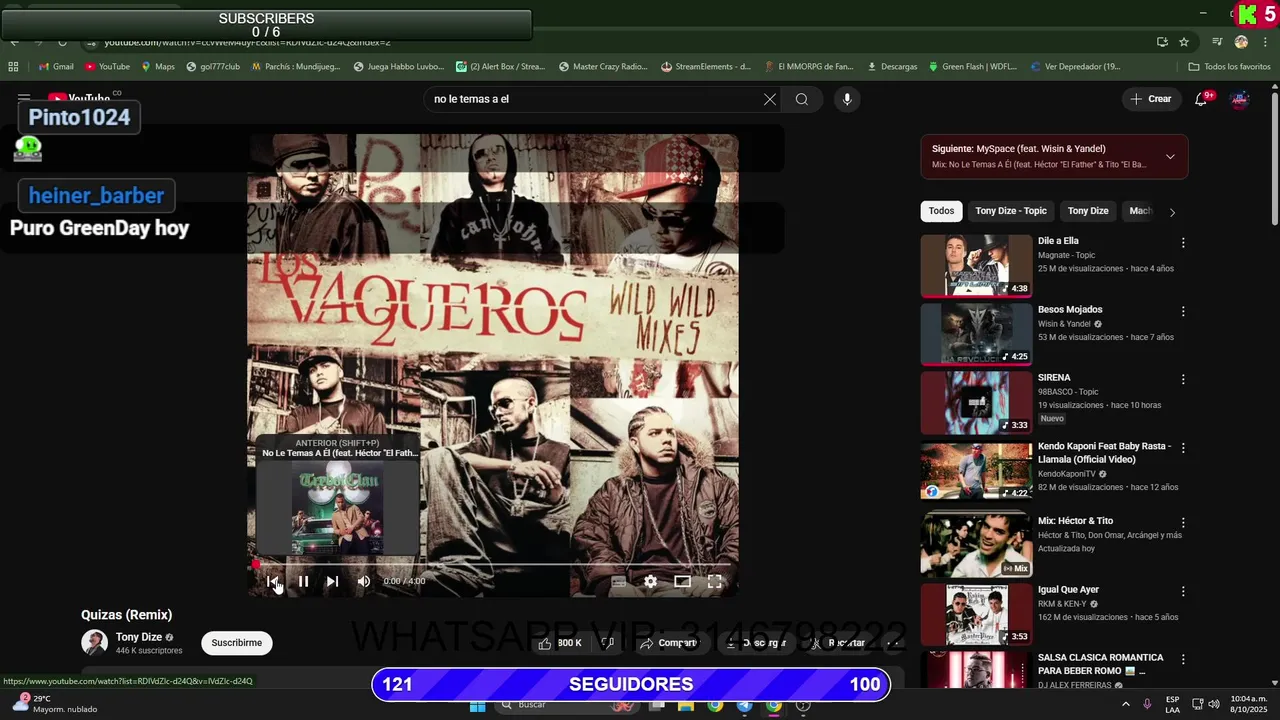Expand the Siguiente MySpace playlist panel

tap(1170, 157)
